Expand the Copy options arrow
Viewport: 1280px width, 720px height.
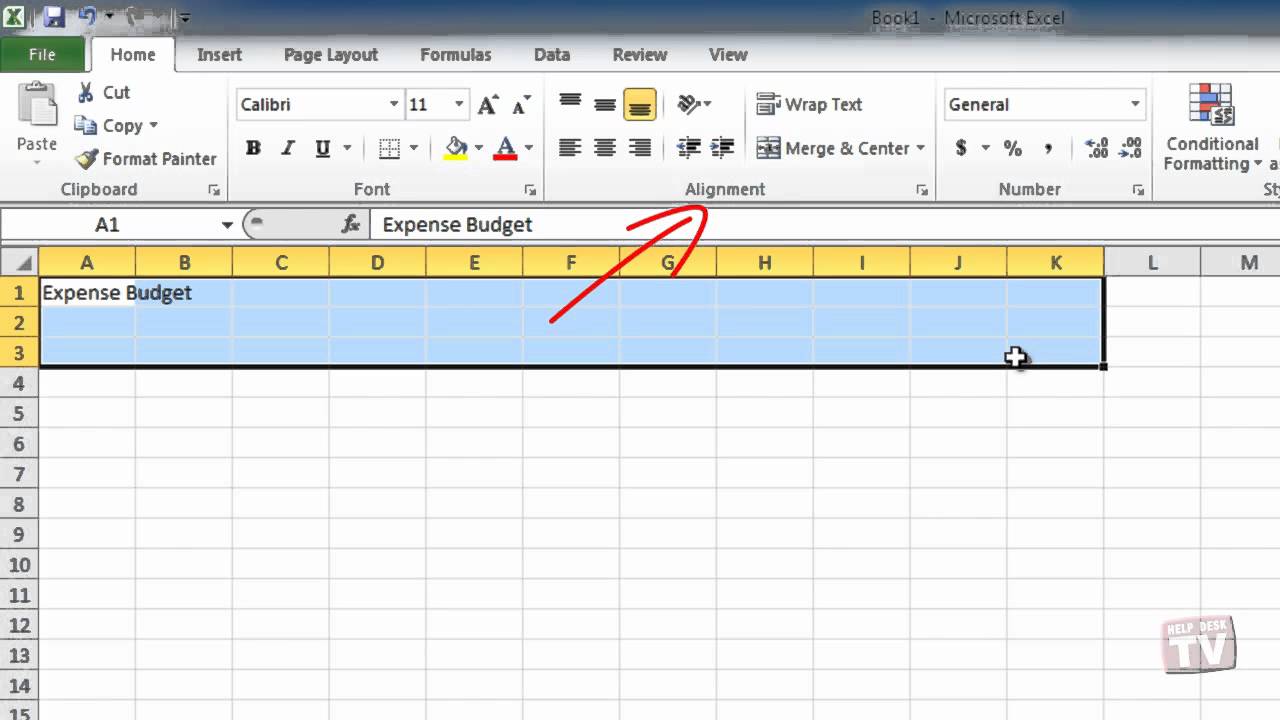tap(153, 125)
